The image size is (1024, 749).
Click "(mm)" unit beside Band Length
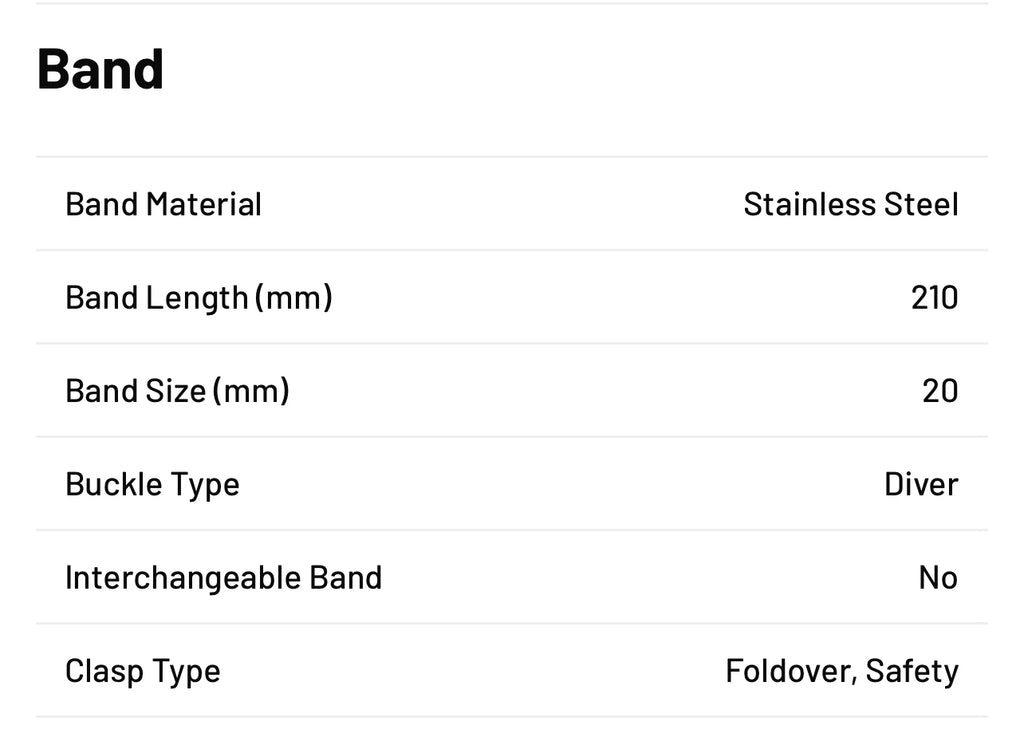293,297
